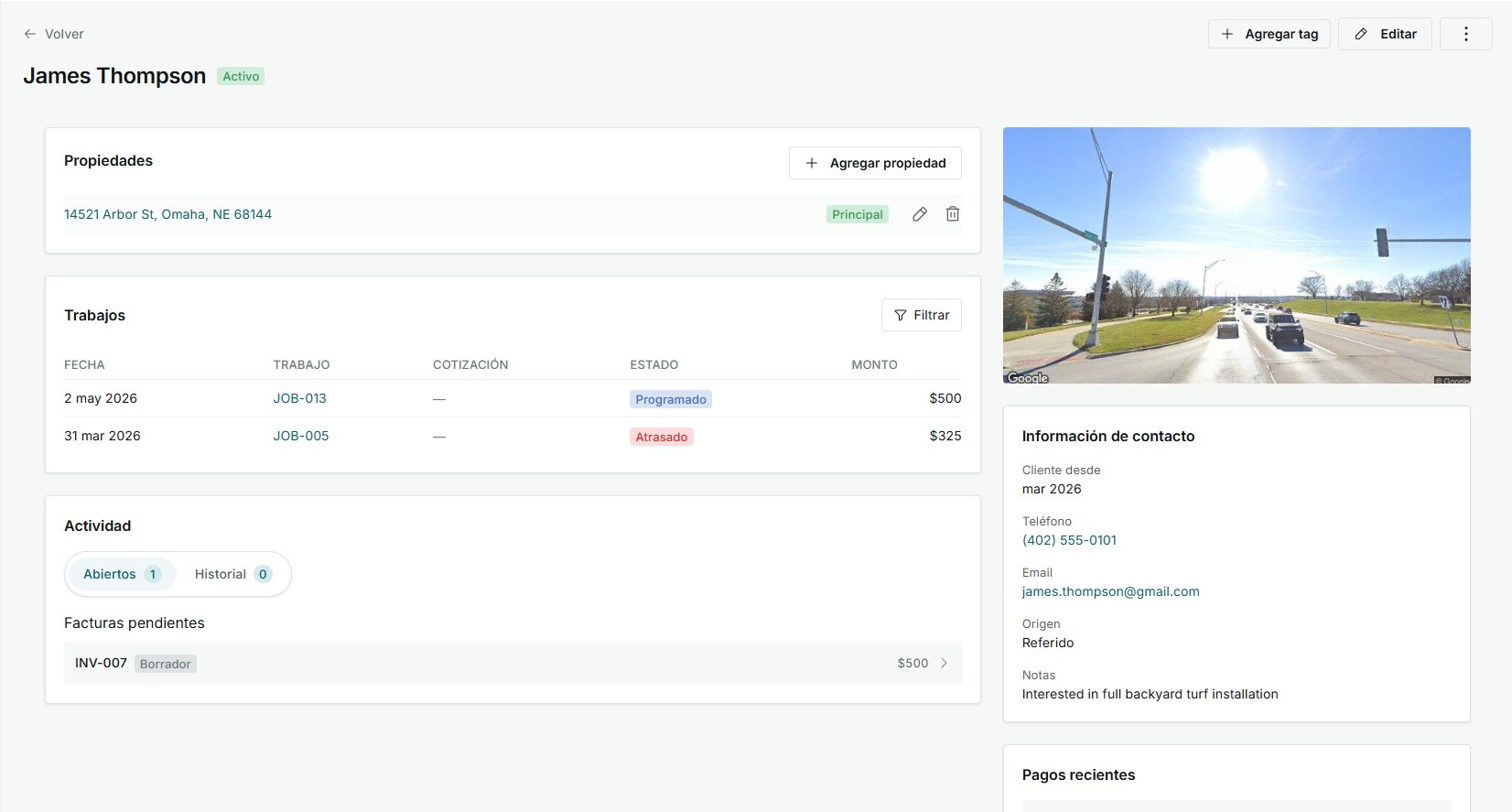
Task: Open job JOB-013
Action: point(299,398)
